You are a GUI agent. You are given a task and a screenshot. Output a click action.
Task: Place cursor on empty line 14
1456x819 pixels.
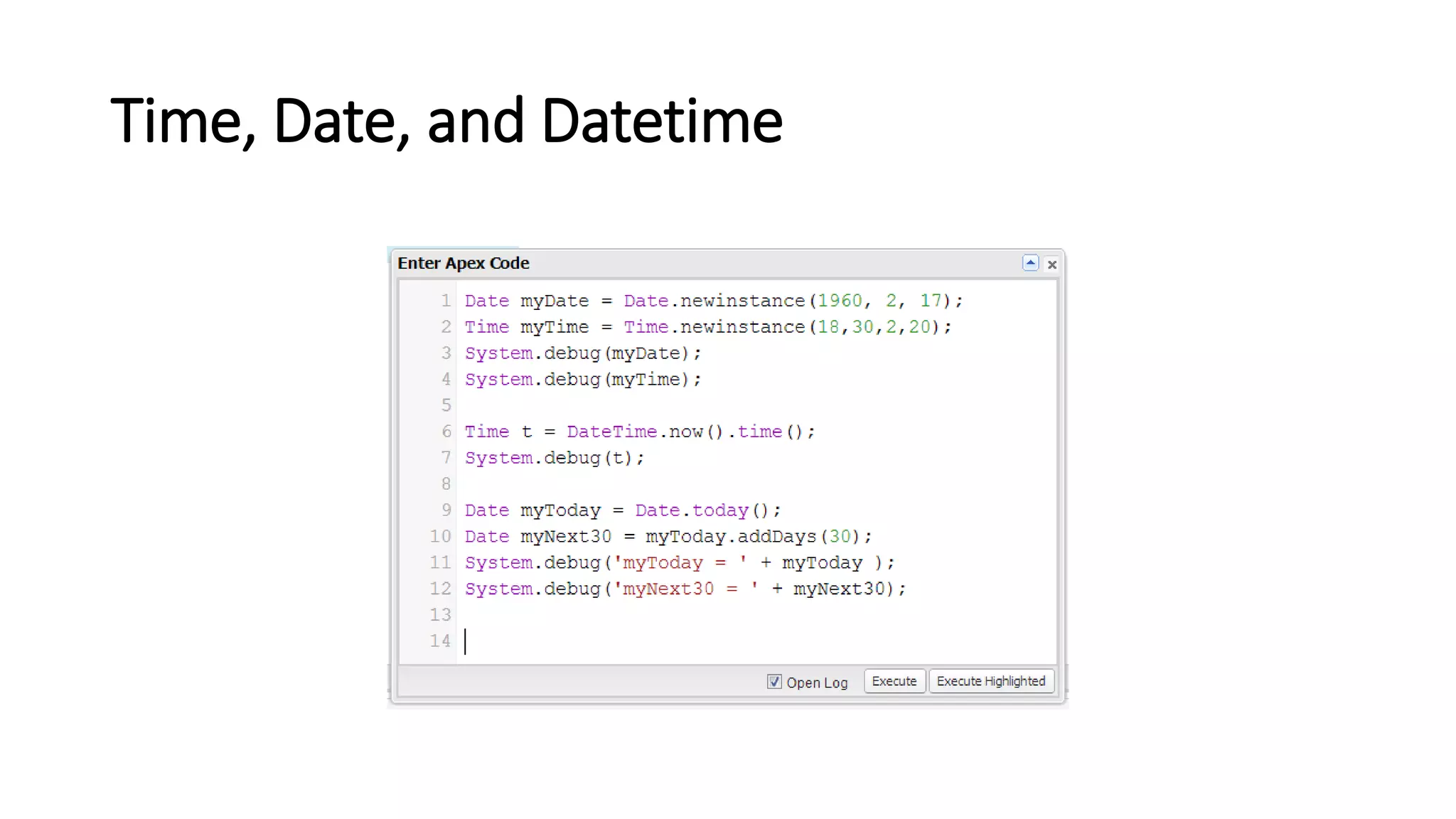(x=756, y=641)
